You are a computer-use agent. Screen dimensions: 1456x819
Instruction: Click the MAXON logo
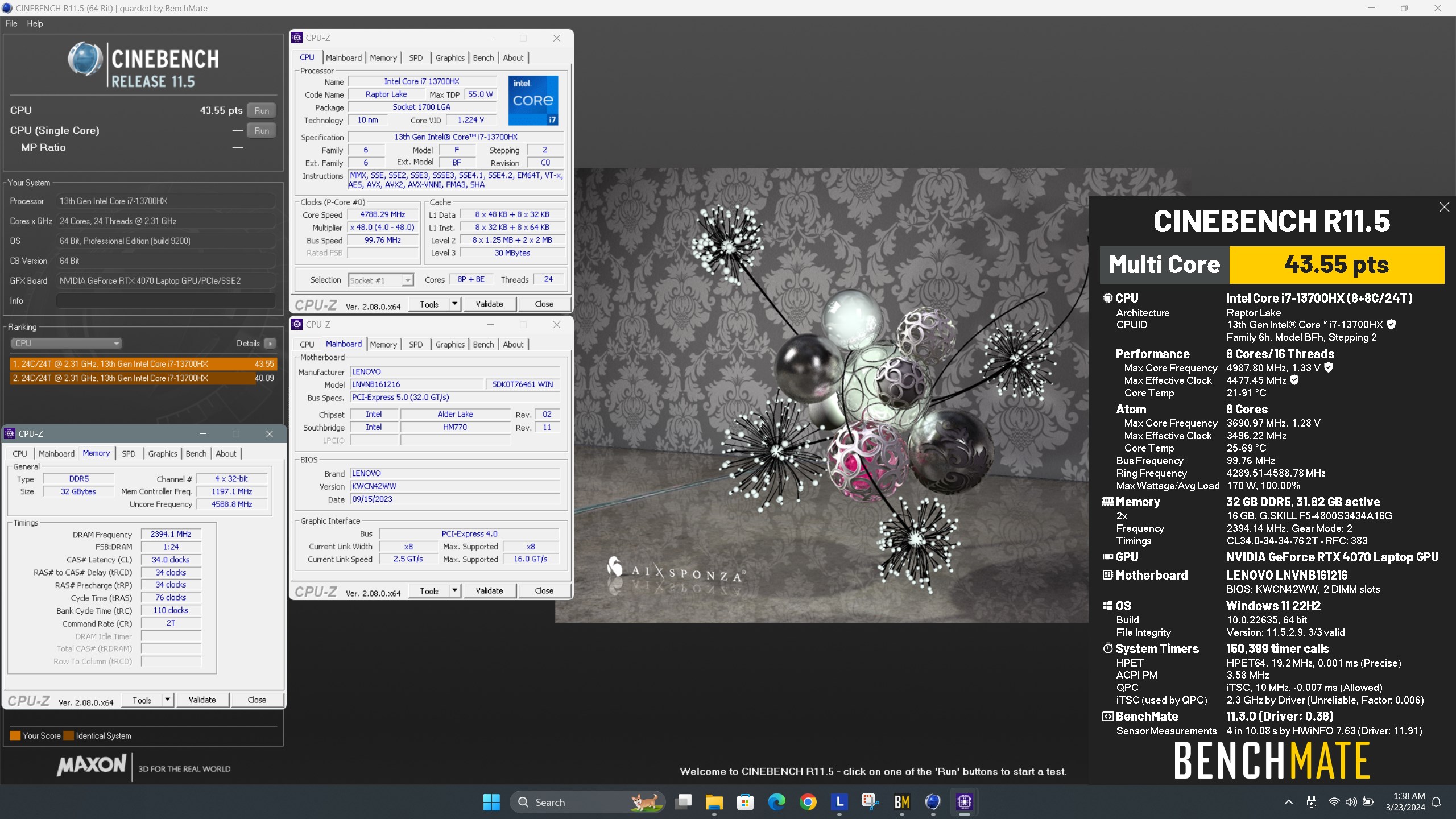click(92, 764)
